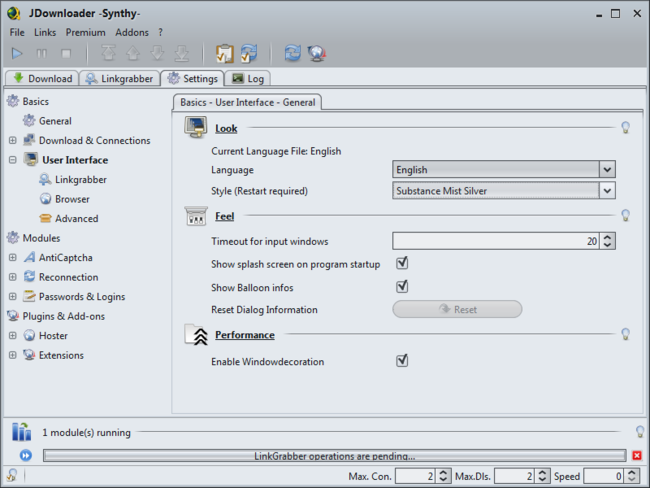Click the LinkGrabber operations pending progress bar
Image resolution: width=650 pixels, height=488 pixels.
tap(335, 456)
